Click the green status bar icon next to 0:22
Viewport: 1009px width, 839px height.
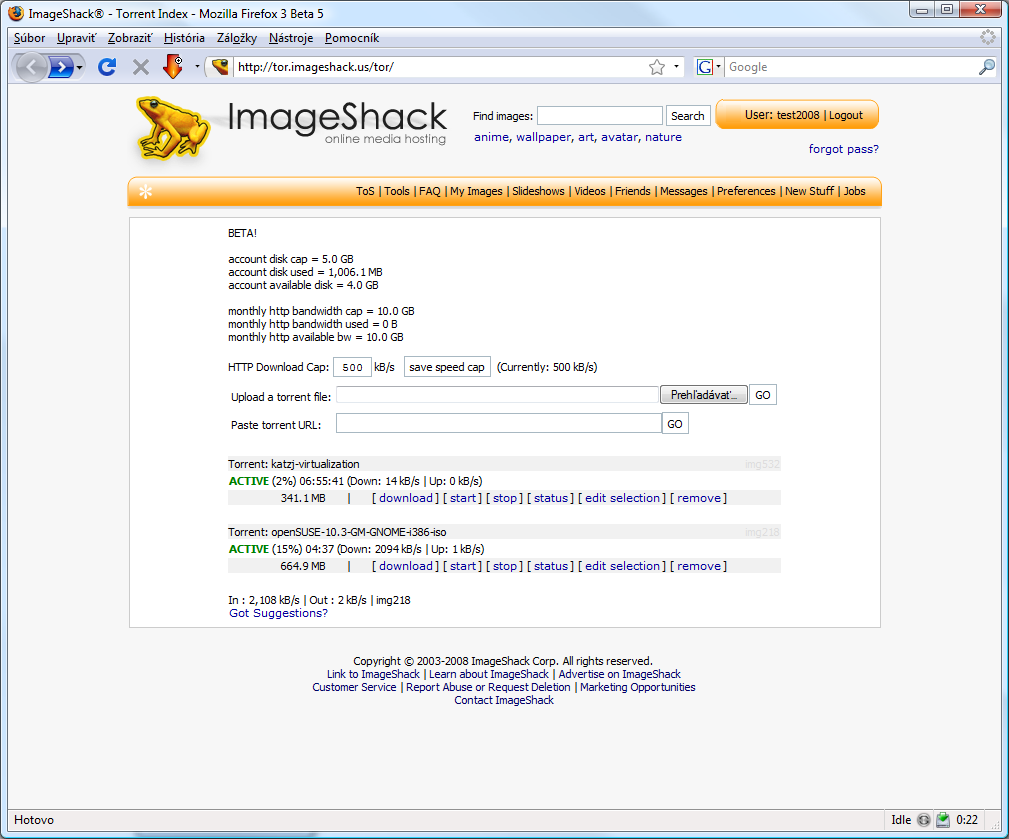(943, 820)
